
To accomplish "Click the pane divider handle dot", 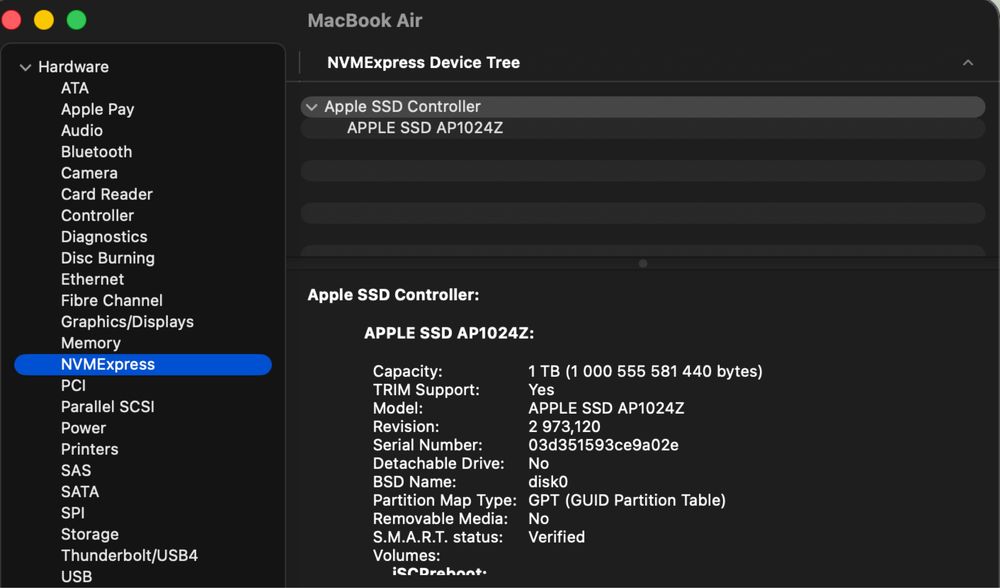I will click(643, 263).
